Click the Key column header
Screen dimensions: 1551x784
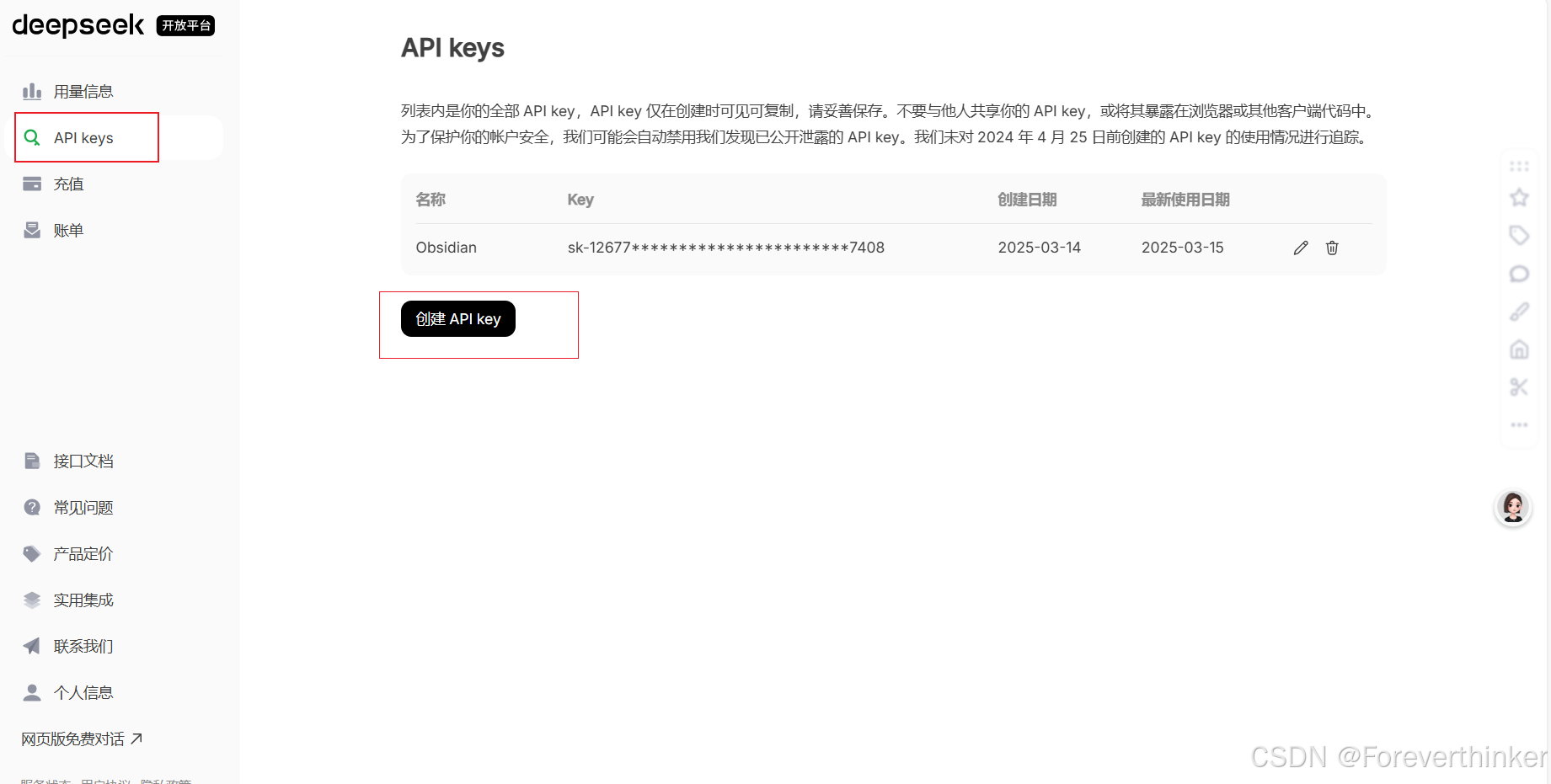580,200
